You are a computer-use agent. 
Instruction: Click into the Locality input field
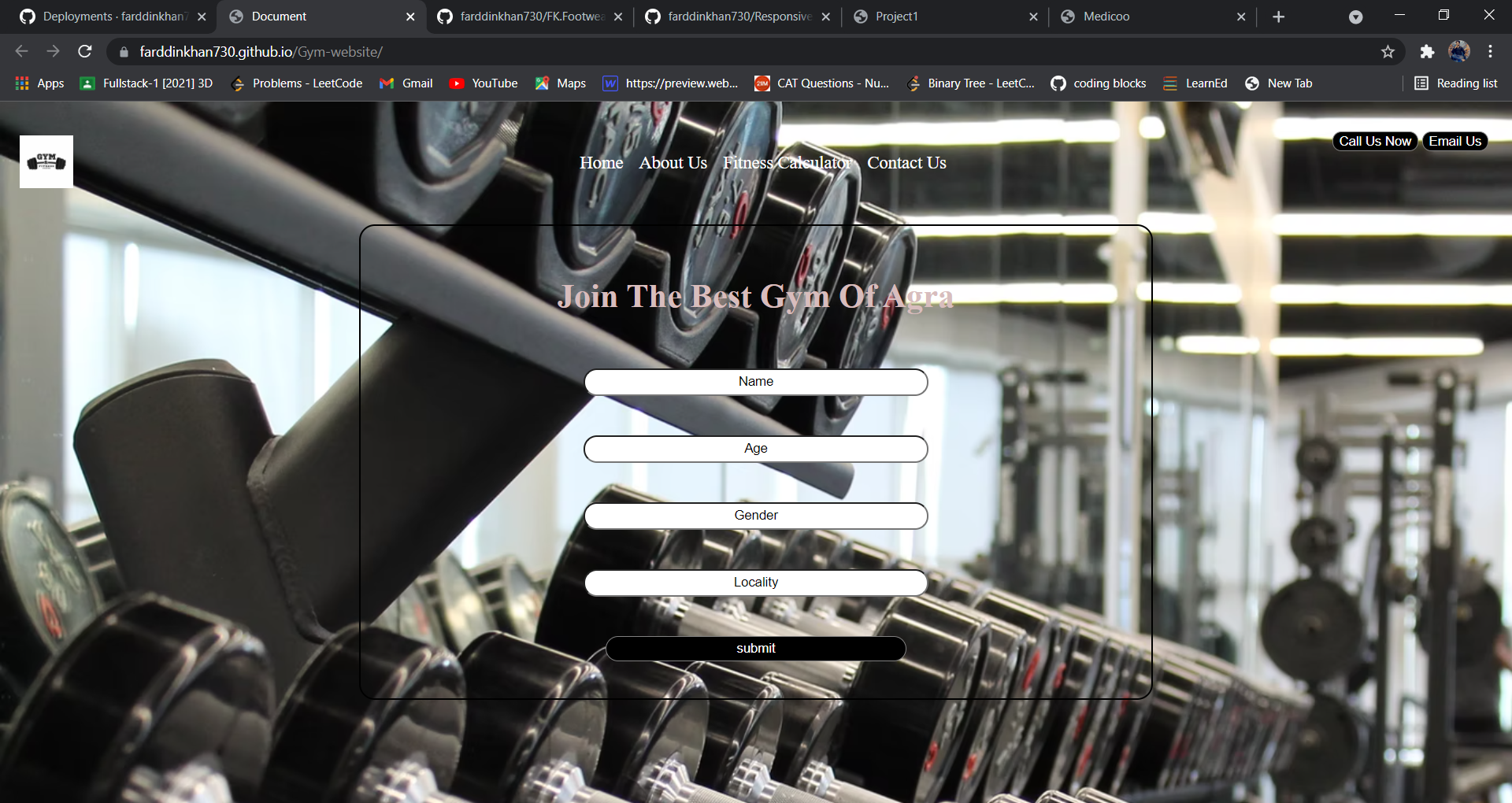756,583
